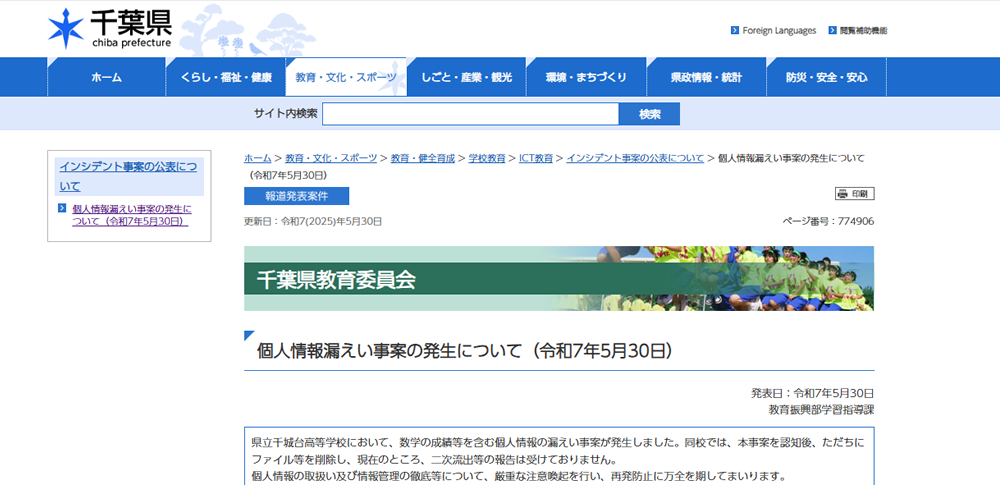Open sidebar link 個人情報漏えい事案の発生について
Viewport: 1000px width, 485px height.
pyautogui.click(x=131, y=215)
